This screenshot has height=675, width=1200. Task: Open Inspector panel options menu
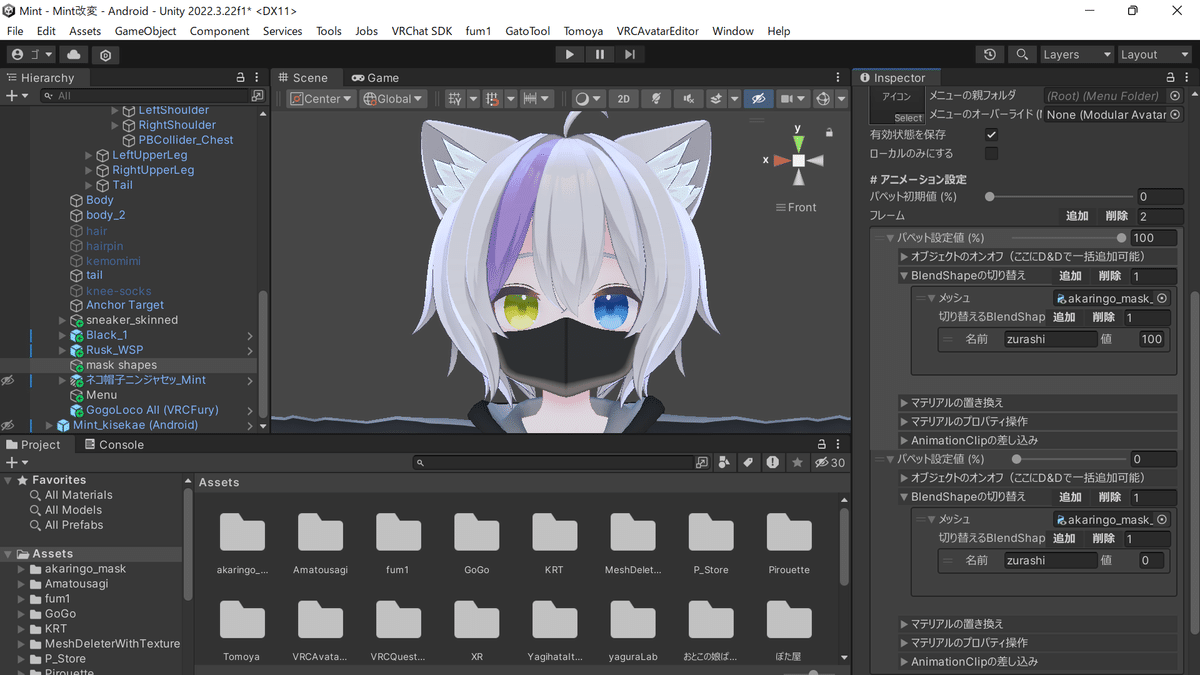1185,77
